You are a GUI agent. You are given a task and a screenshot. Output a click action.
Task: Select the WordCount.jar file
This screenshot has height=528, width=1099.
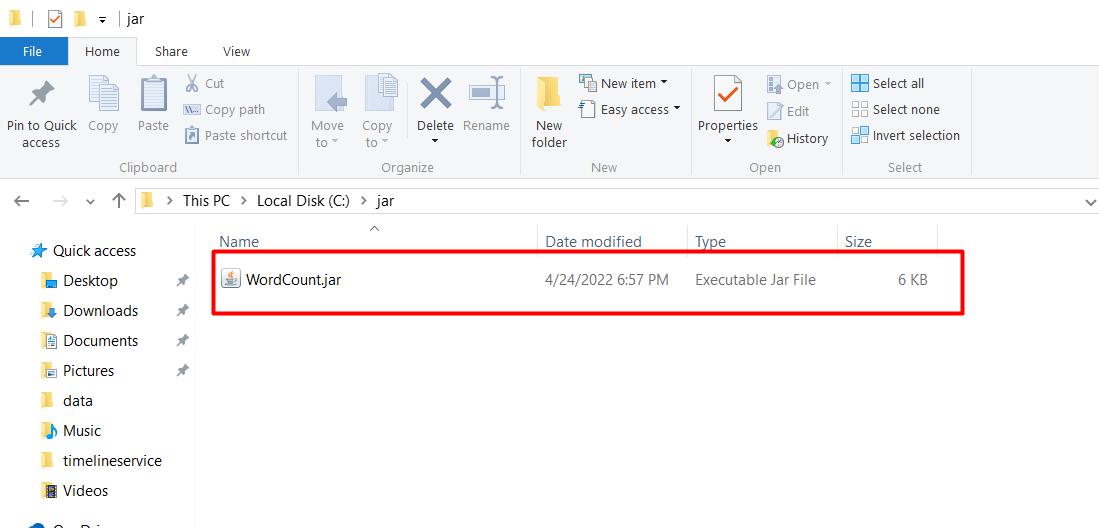pyautogui.click(x=293, y=280)
